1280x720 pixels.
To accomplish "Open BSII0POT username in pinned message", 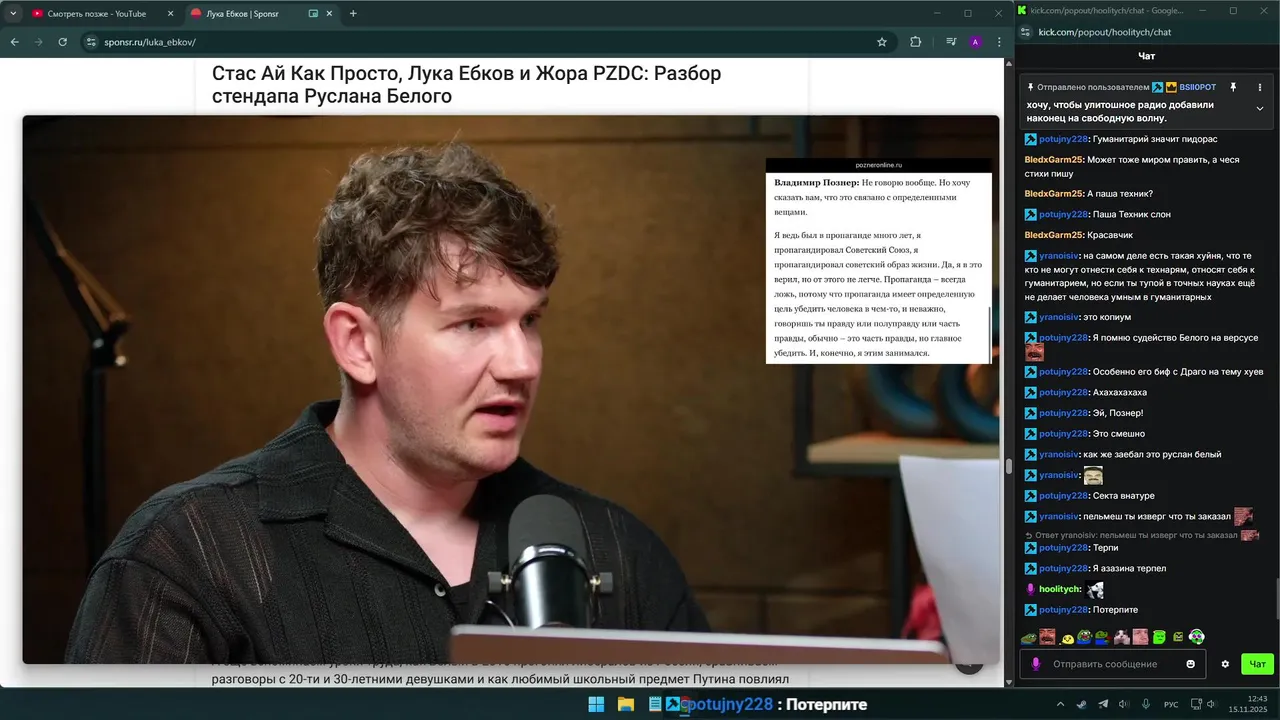I will (1198, 87).
